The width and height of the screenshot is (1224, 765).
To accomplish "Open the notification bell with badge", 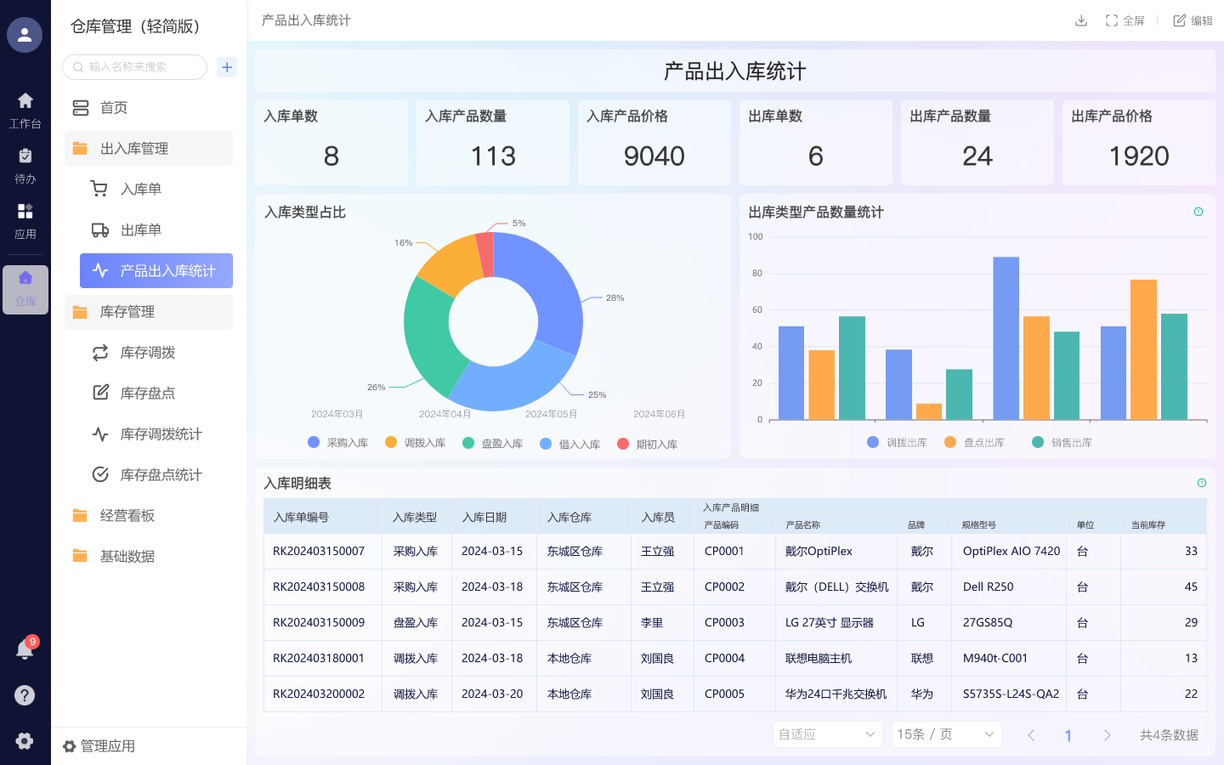I will [x=25, y=650].
